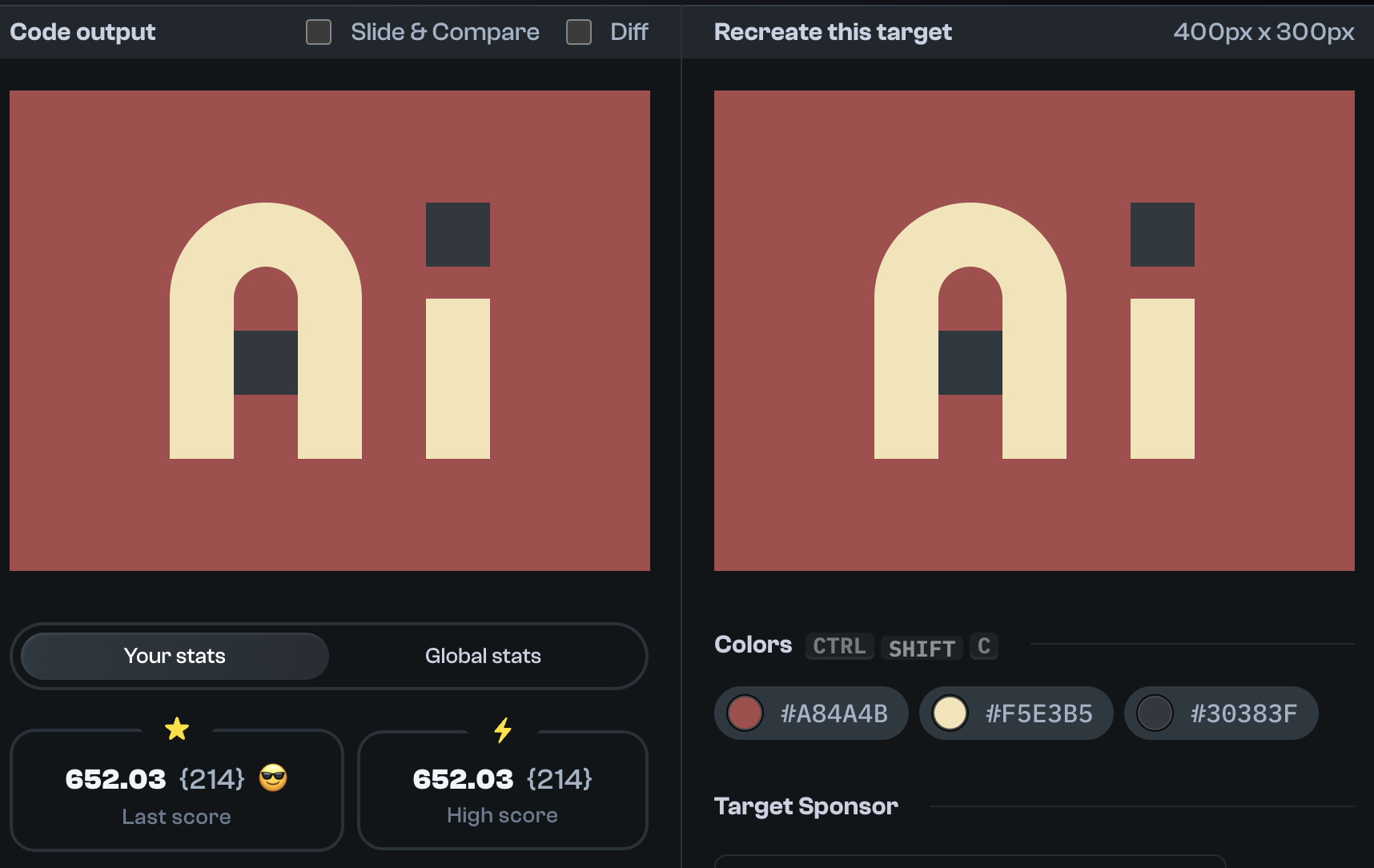Switch to the Global stats tab
The image size is (1374, 868).
(483, 656)
